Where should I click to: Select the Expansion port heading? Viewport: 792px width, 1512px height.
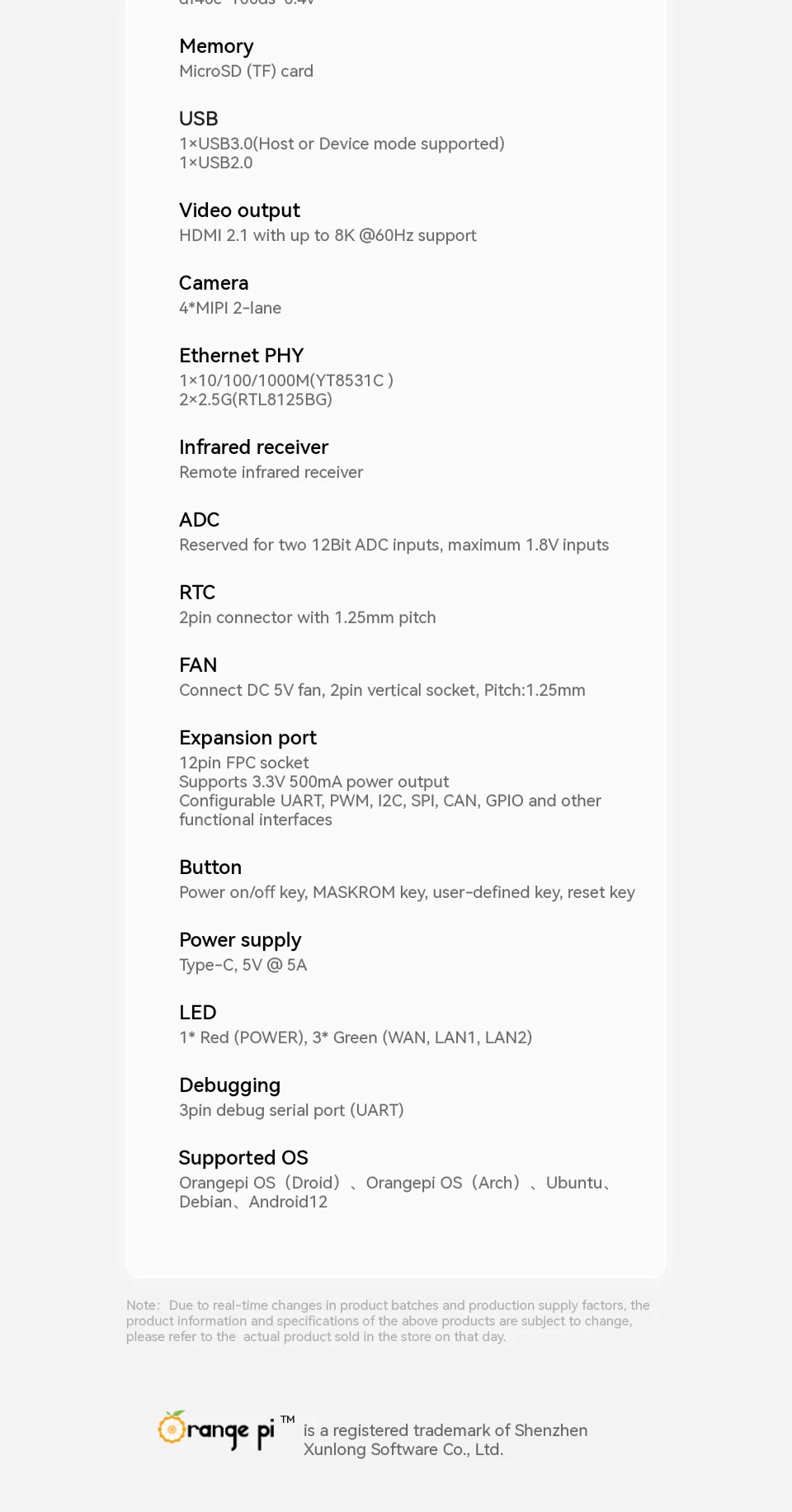pos(247,738)
